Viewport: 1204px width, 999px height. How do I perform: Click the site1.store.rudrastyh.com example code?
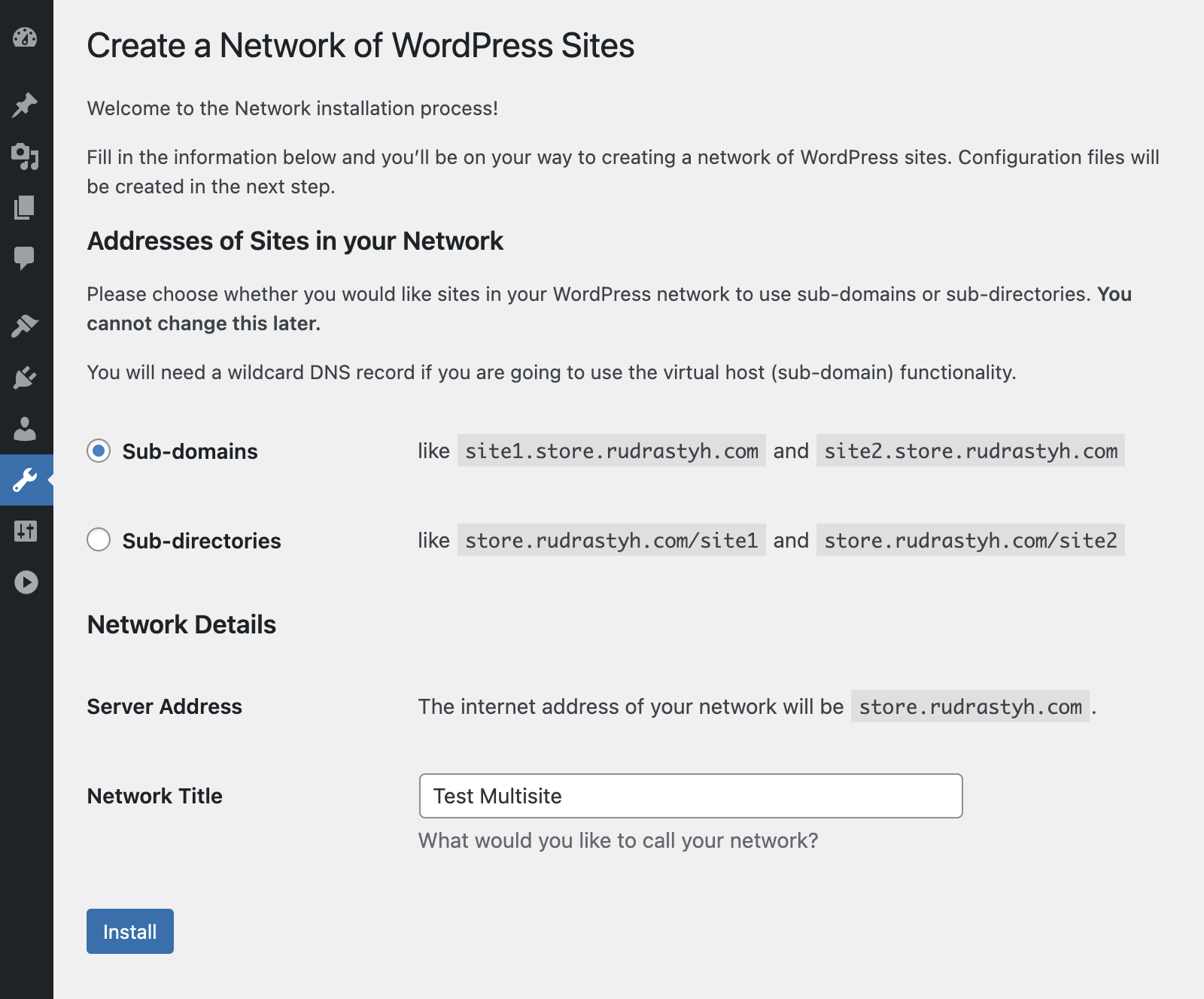612,451
